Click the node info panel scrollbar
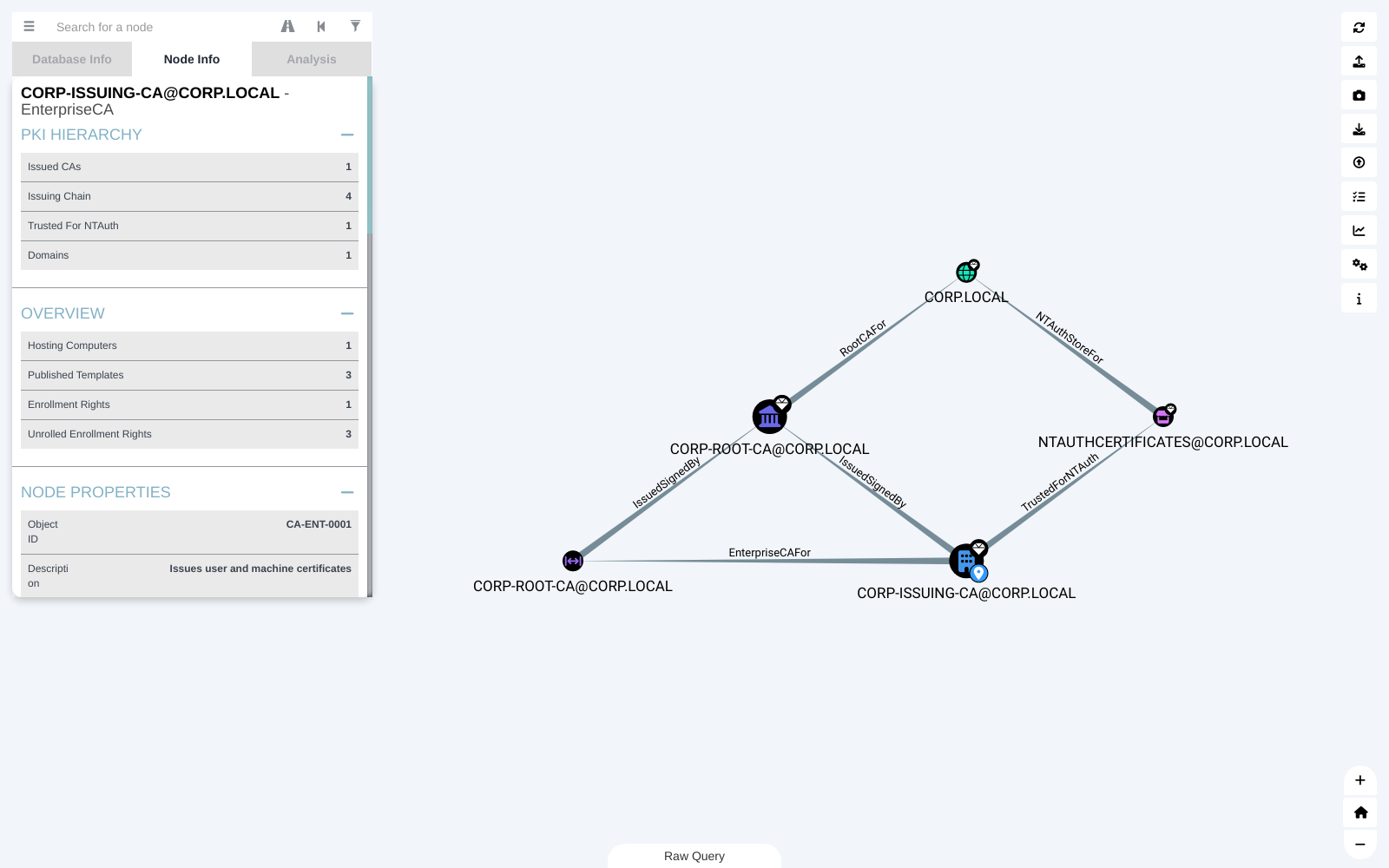The width and height of the screenshot is (1389, 868). click(370, 155)
